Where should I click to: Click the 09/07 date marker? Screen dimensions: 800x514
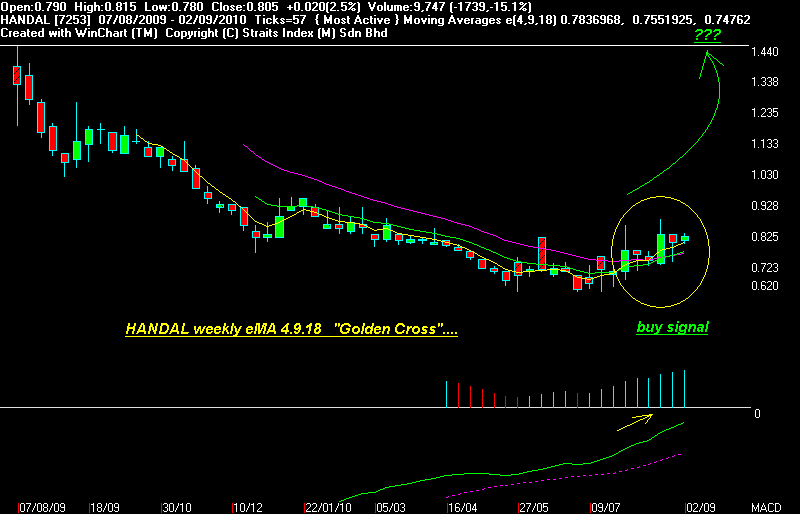606,508
